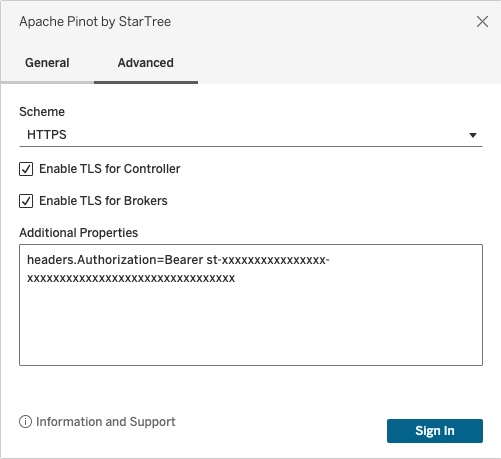Switch to the General tab

[x=47, y=63]
